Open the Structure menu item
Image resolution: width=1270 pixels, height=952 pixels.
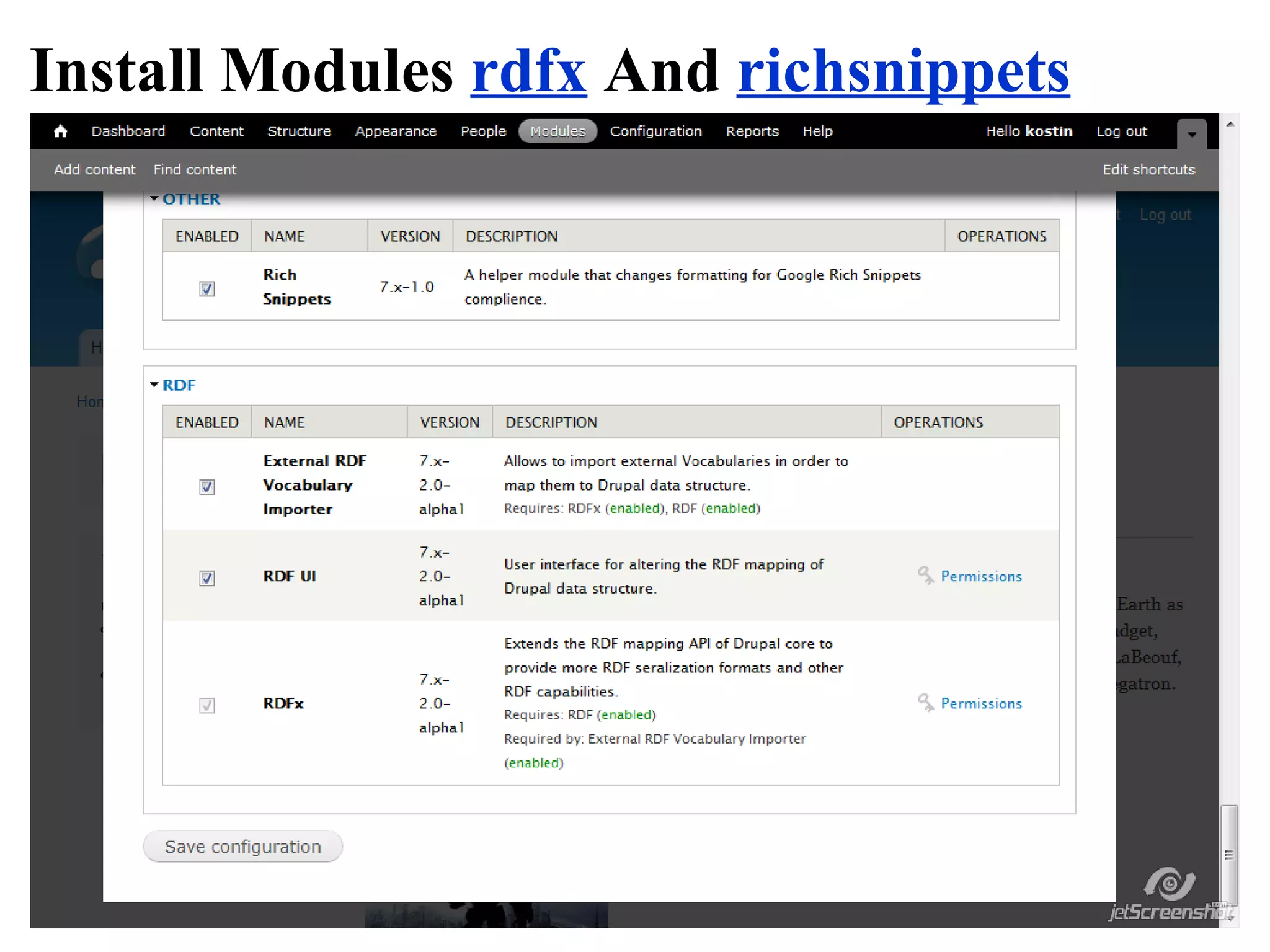[299, 131]
